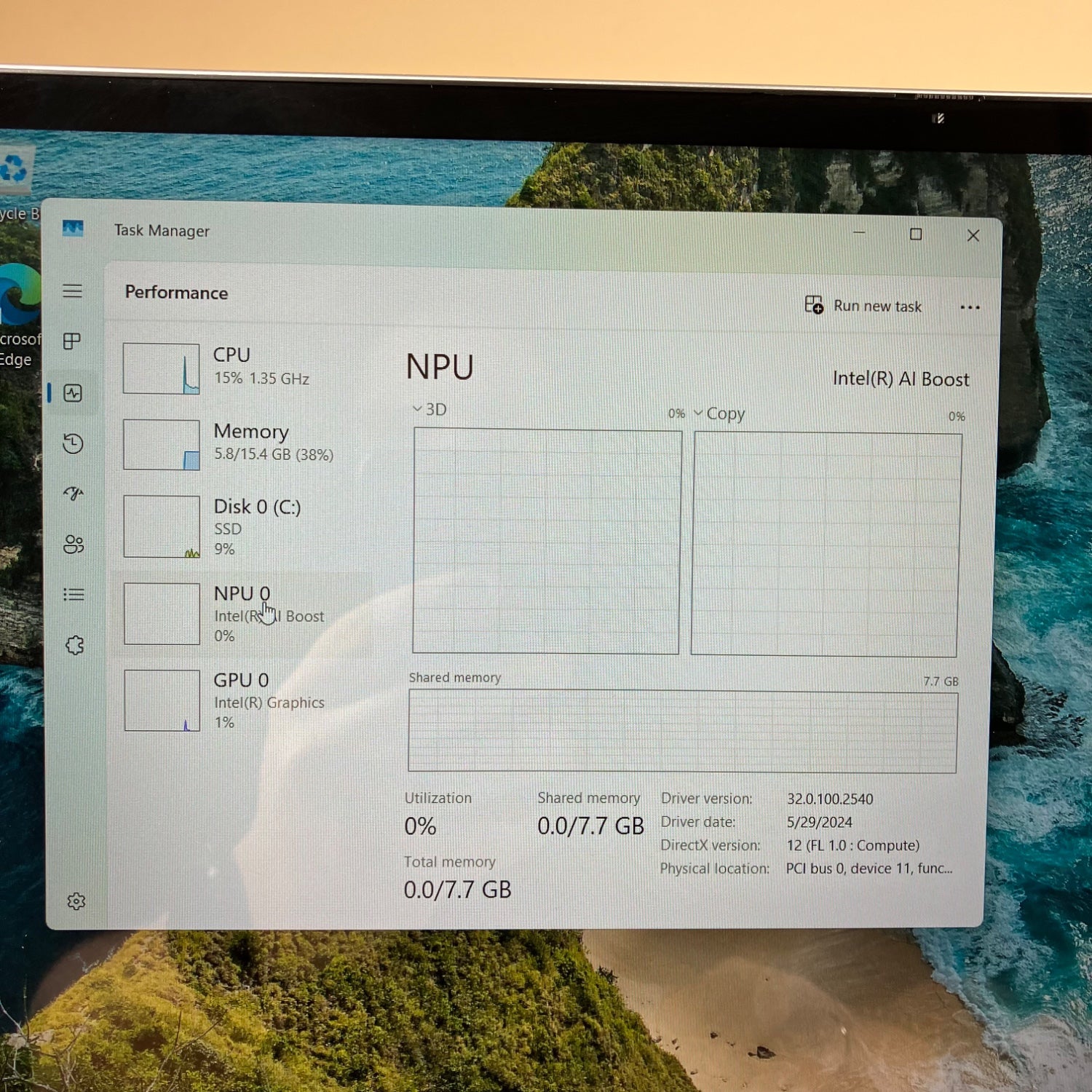This screenshot has width=1092, height=1092.
Task: Open Task Manager settings gear
Action: (76, 901)
